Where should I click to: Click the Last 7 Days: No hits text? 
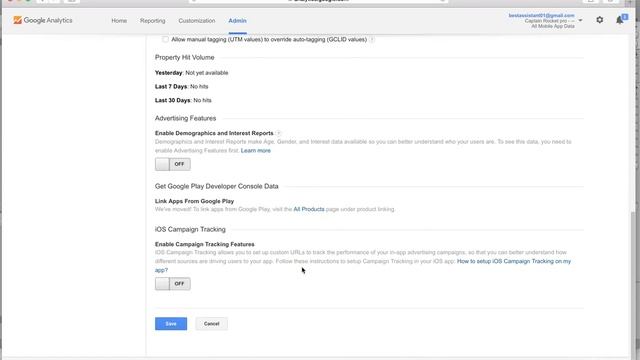(x=182, y=87)
